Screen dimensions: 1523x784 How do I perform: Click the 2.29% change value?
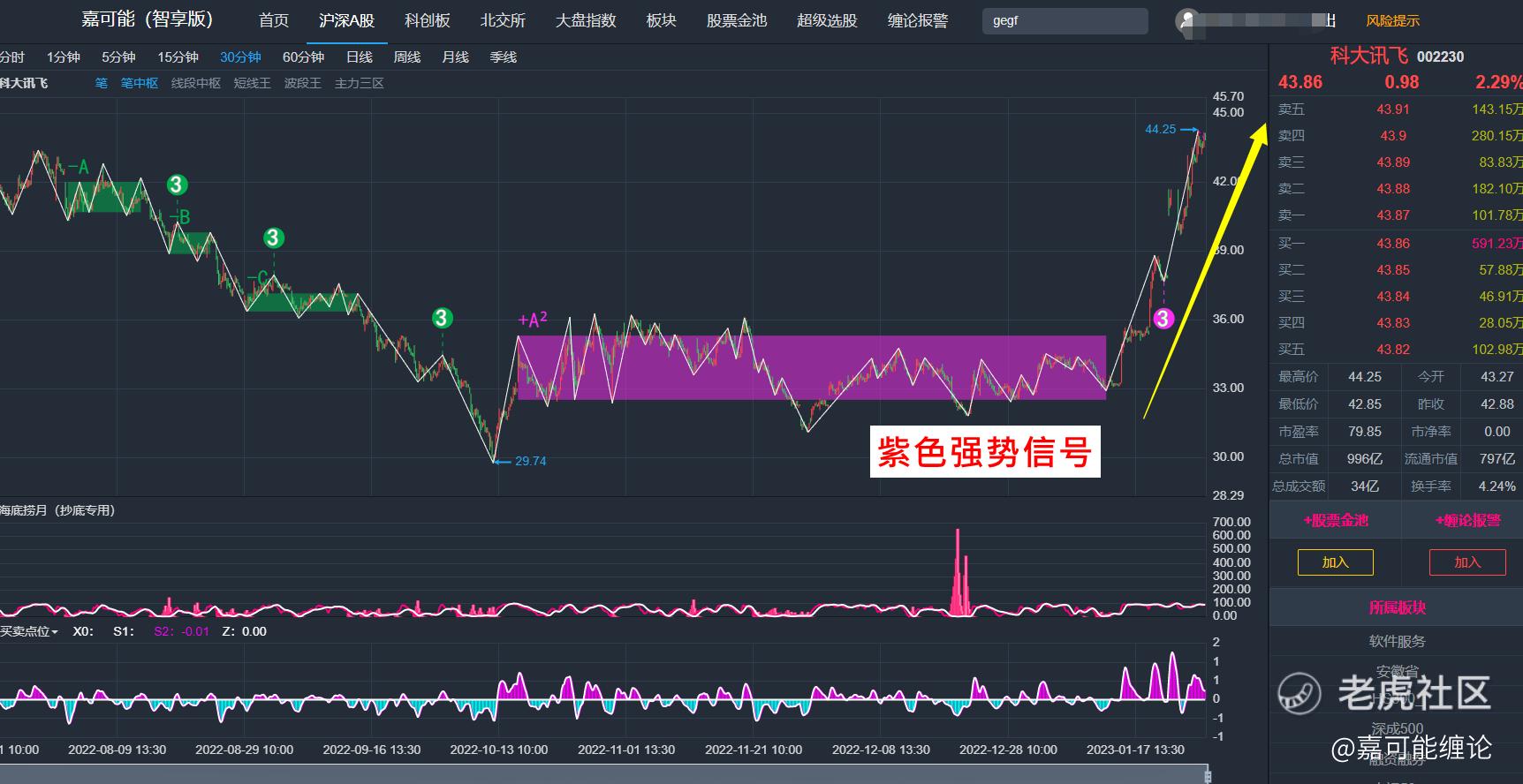[x=1499, y=82]
